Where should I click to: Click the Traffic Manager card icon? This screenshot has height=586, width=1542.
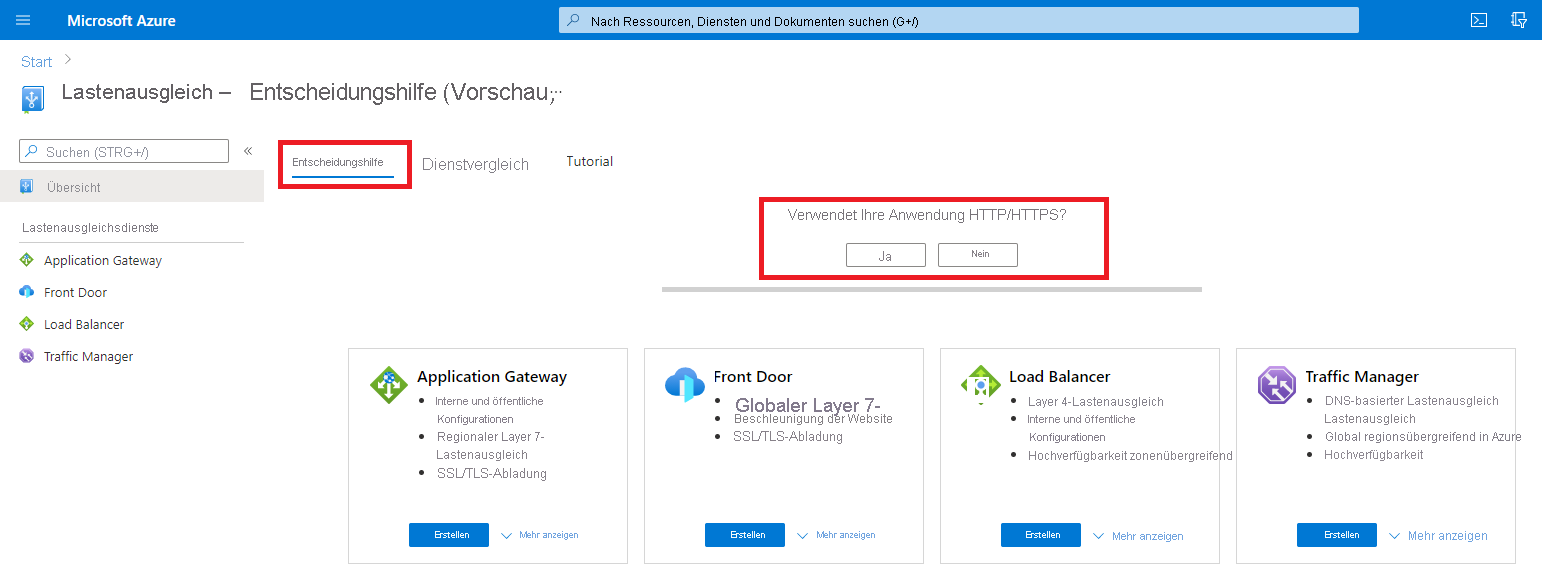point(1277,385)
